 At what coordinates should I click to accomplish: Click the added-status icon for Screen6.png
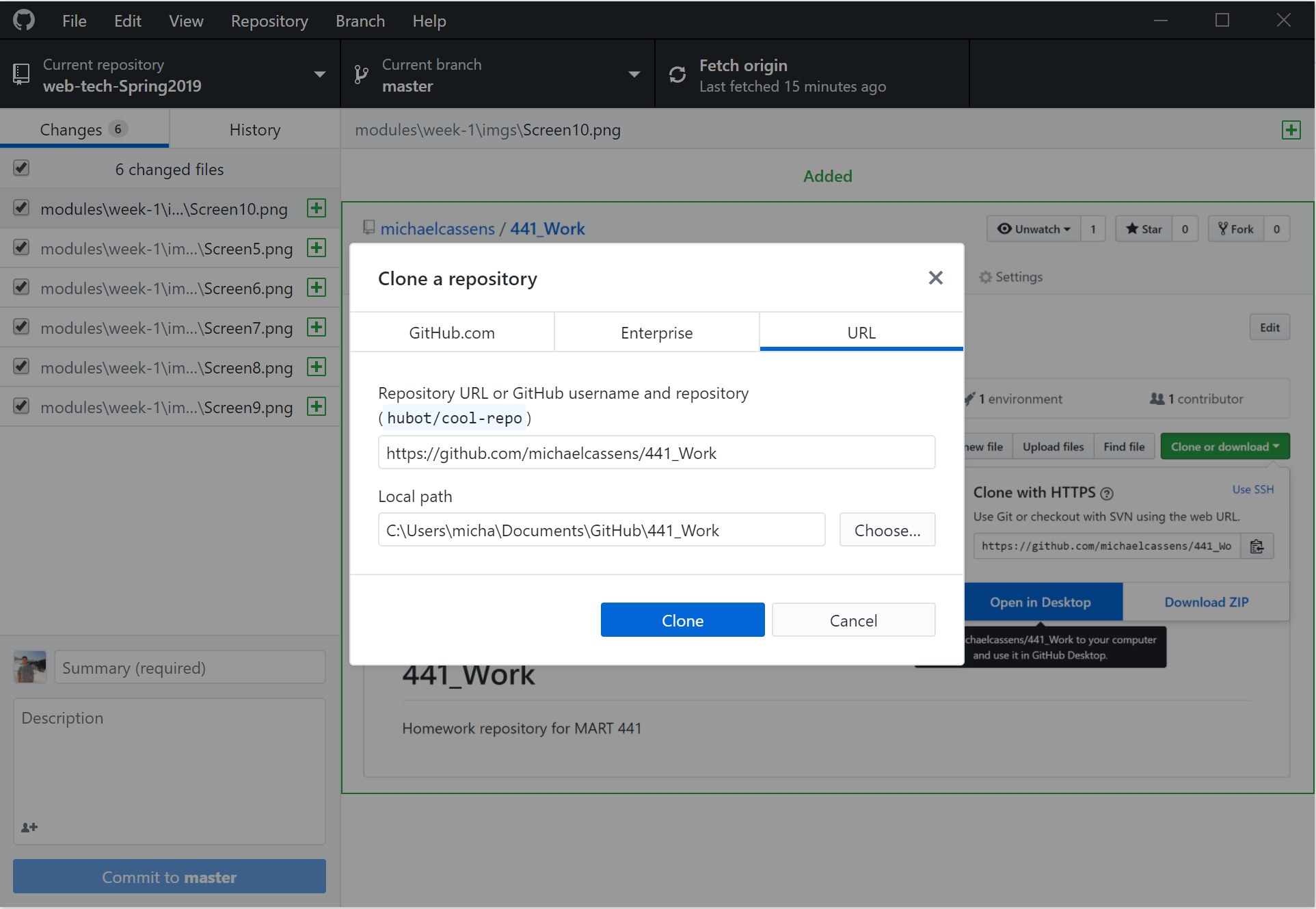(x=317, y=287)
